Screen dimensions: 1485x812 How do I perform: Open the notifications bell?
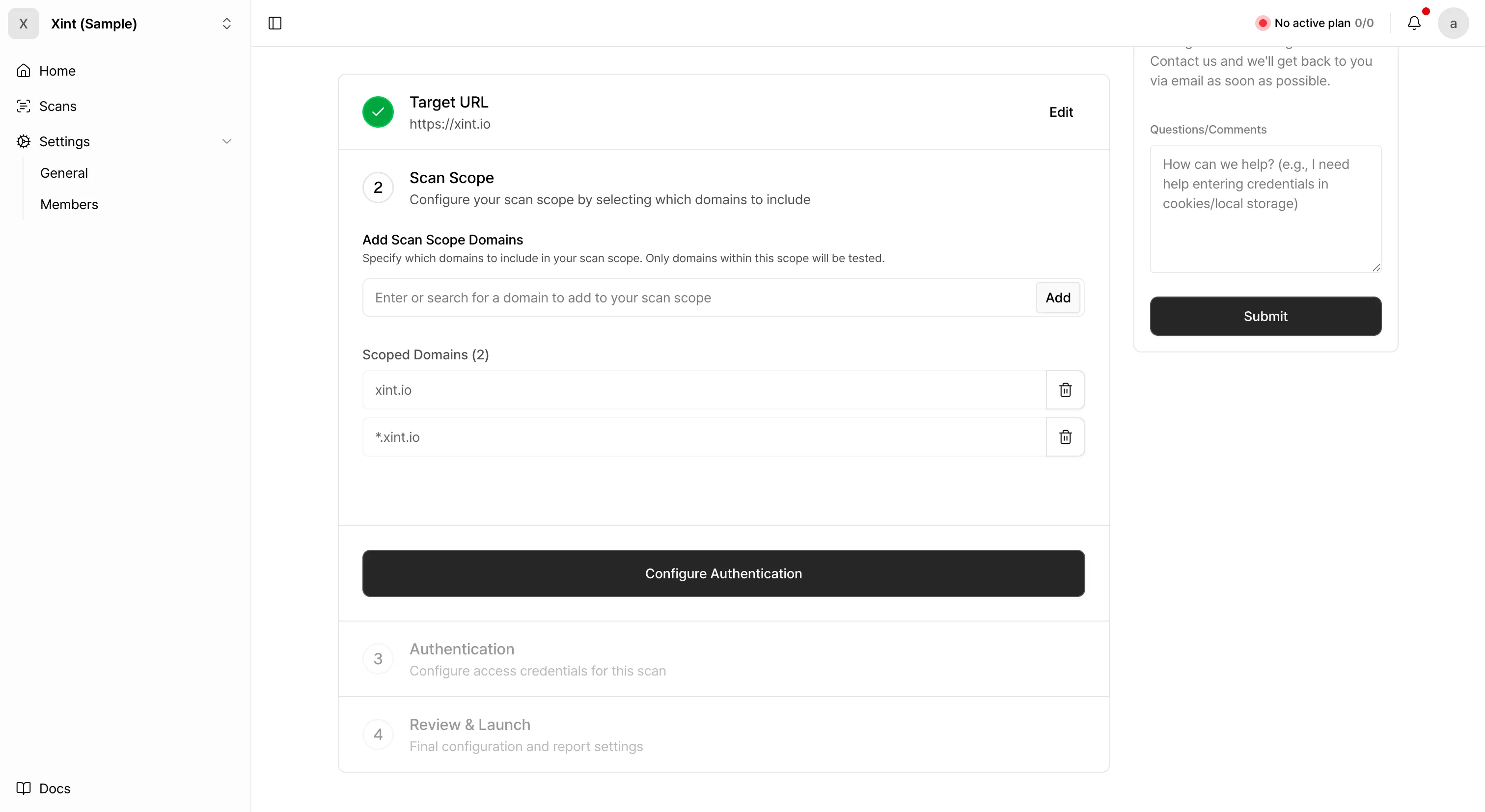point(1413,23)
